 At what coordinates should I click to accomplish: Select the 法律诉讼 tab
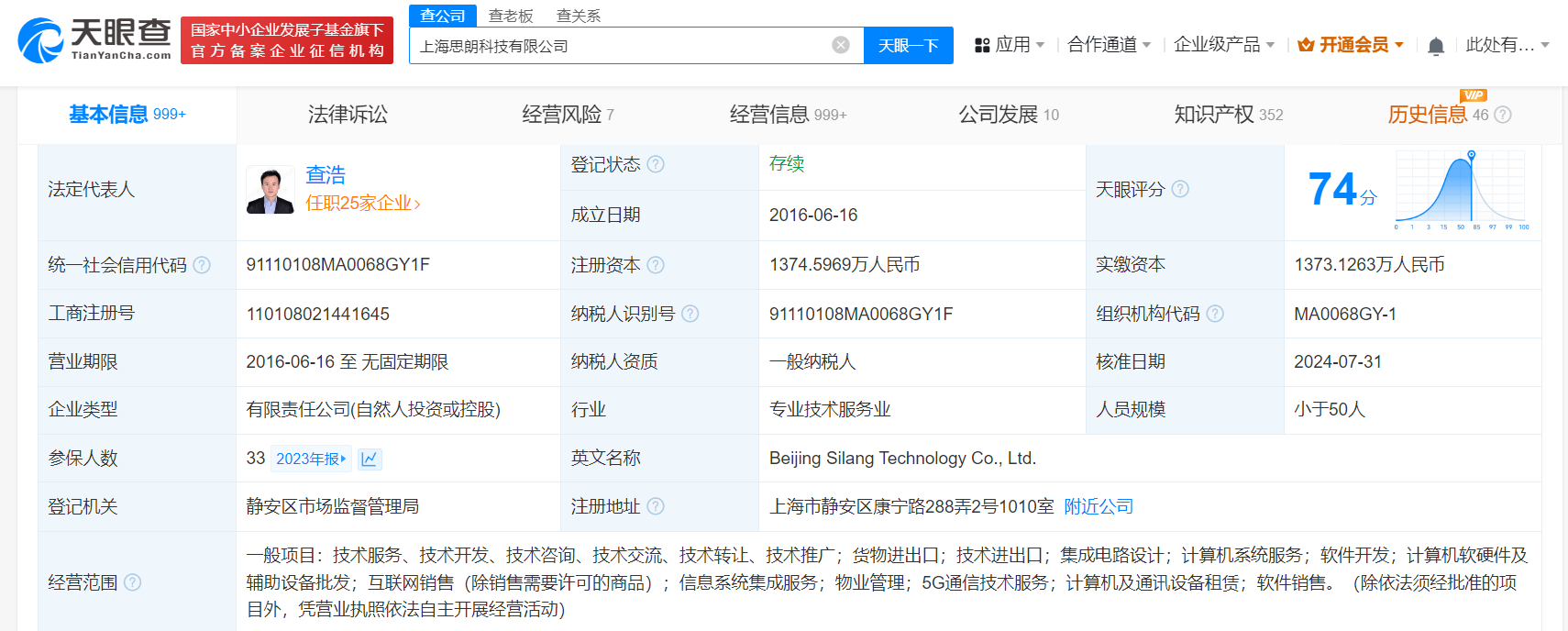coord(348,115)
